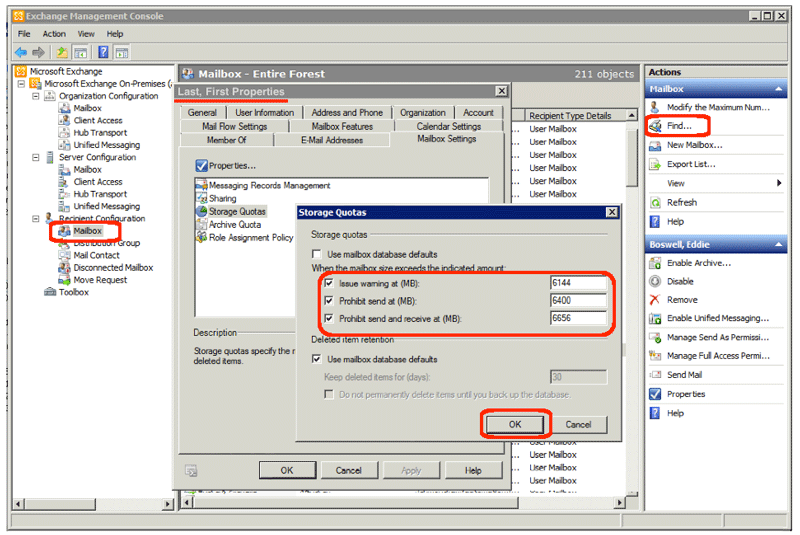
Task: Click Help button in Properties dialog
Action: [x=473, y=470]
